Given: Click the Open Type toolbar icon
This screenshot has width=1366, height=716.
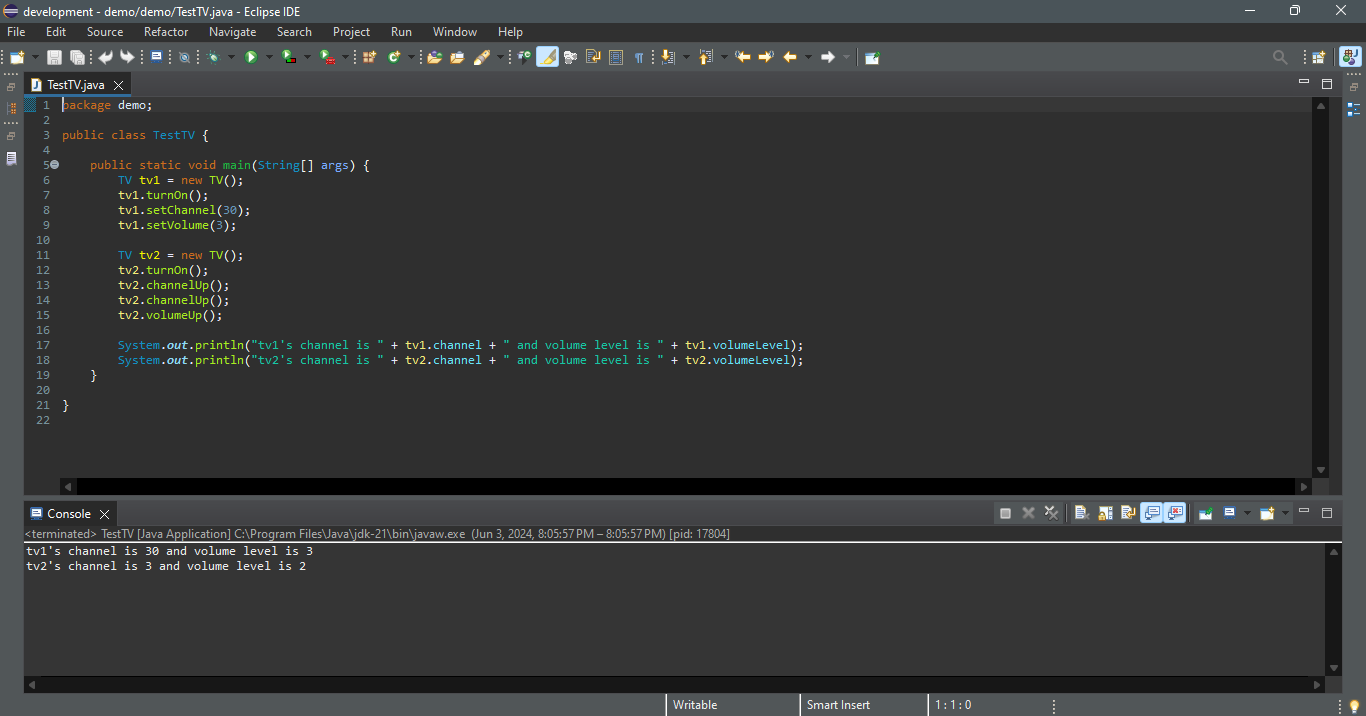Looking at the screenshot, I should 434,57.
